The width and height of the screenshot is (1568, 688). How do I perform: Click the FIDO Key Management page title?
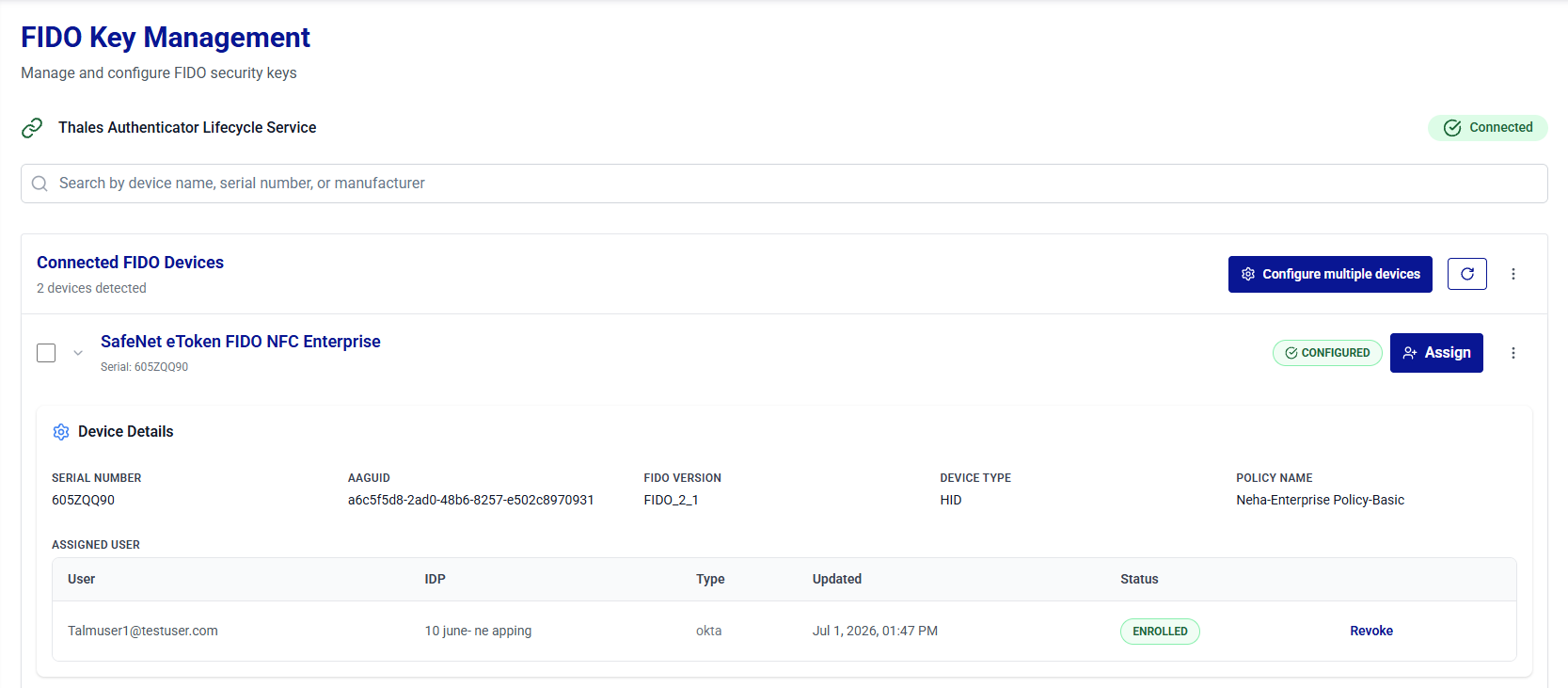[x=166, y=38]
